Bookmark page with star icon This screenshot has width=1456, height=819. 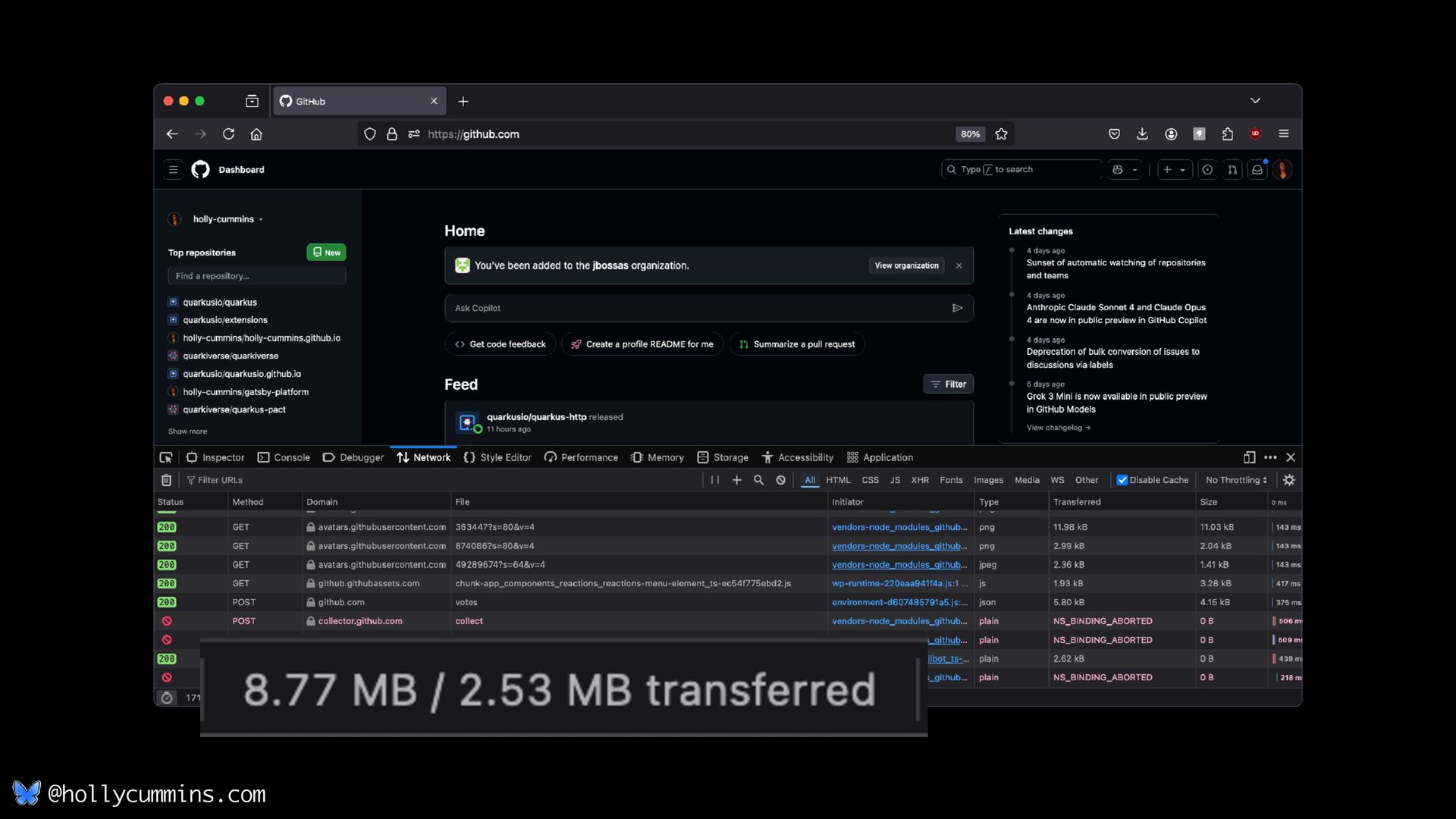pos(1001,134)
